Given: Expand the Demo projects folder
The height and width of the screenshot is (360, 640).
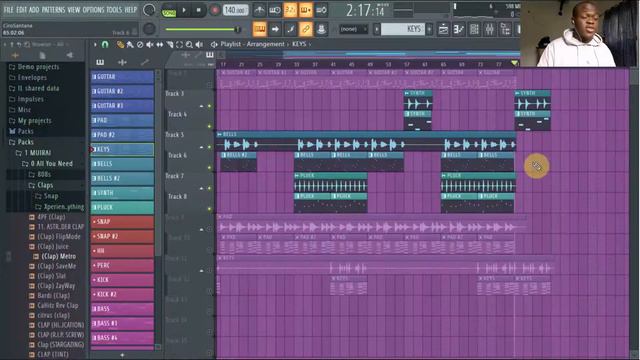Looking at the screenshot, I should 34,67.
